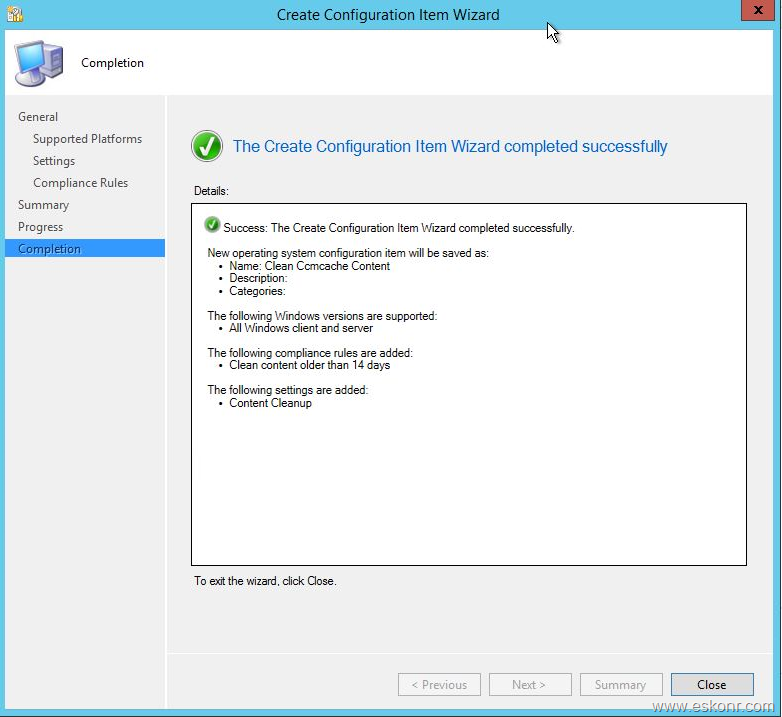
Task: Click the 'Name: Clean Ccmcache Content' line
Action: (x=309, y=266)
